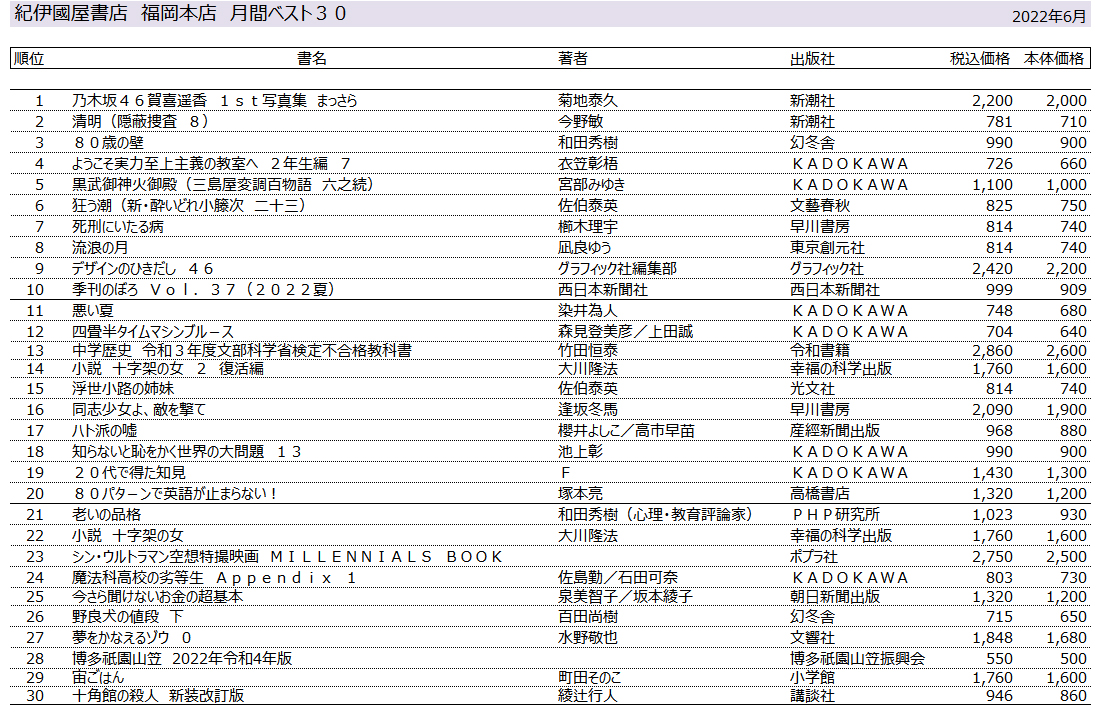Select title 悪い夏
Image resolution: width=1101 pixels, height=715 pixels.
93,310
